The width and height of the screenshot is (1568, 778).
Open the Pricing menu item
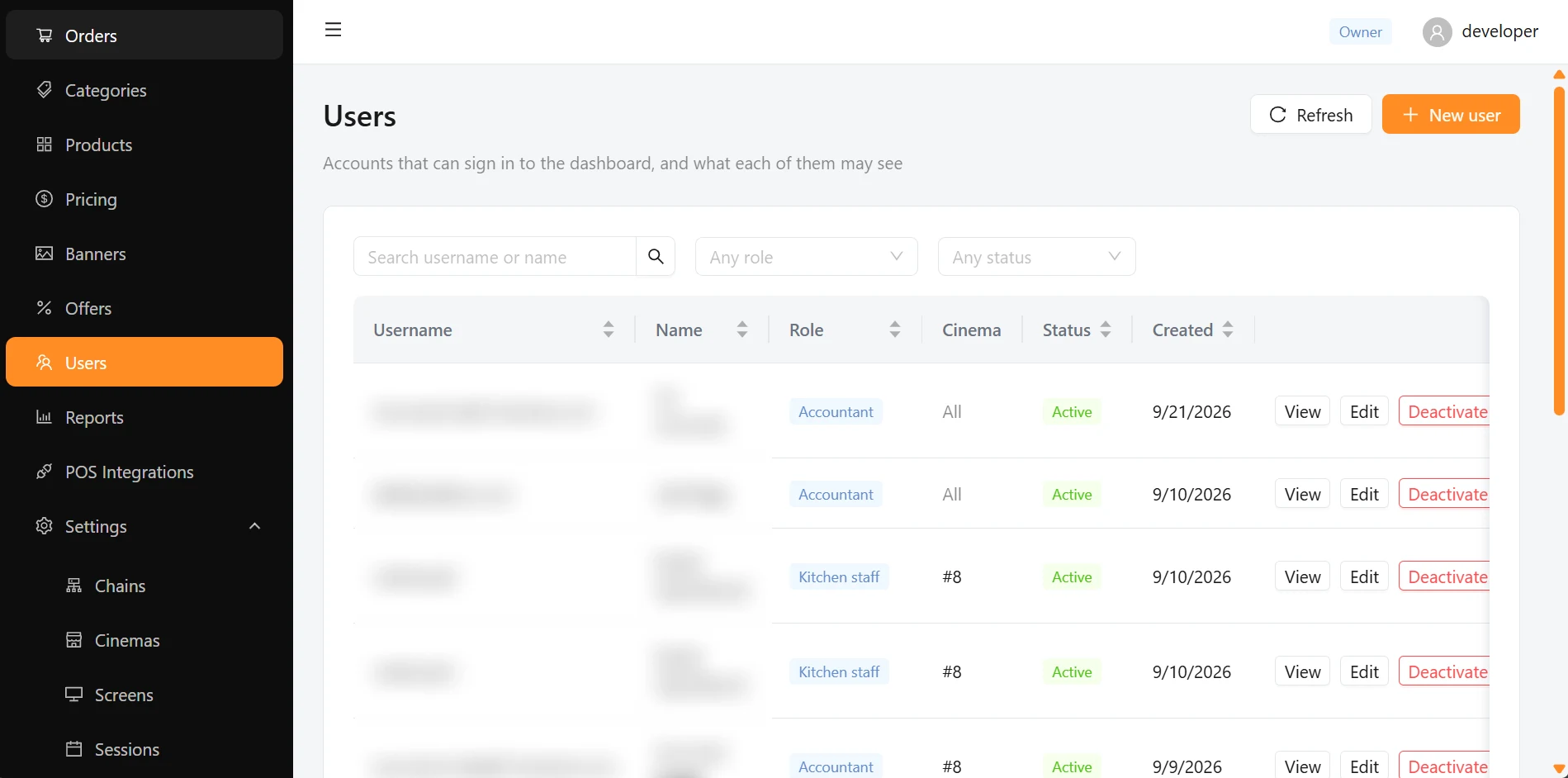click(144, 199)
